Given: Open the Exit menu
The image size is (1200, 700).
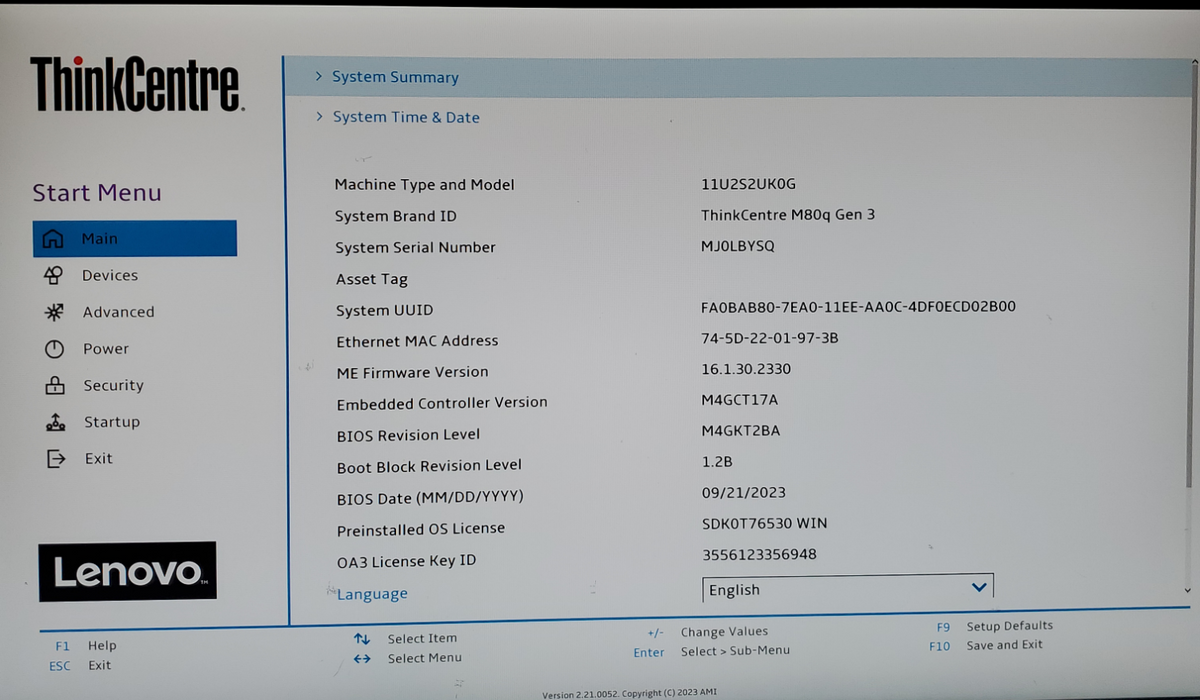Looking at the screenshot, I should coord(99,459).
